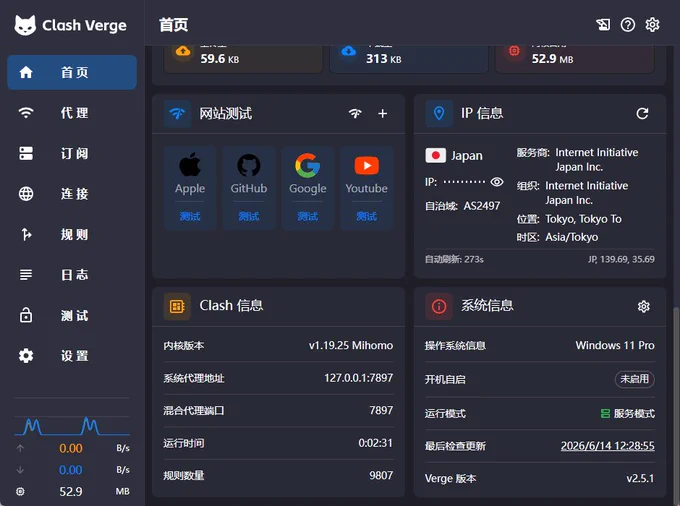680x506 pixels.
Task: Click the IP 信息 location pin icon
Action: [439, 114]
